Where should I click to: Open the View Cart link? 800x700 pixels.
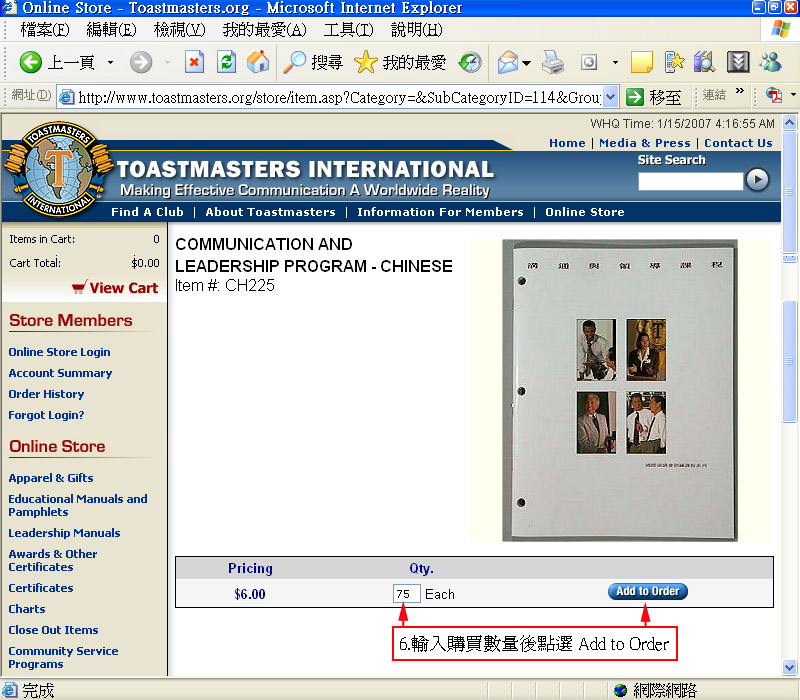pyautogui.click(x=114, y=288)
